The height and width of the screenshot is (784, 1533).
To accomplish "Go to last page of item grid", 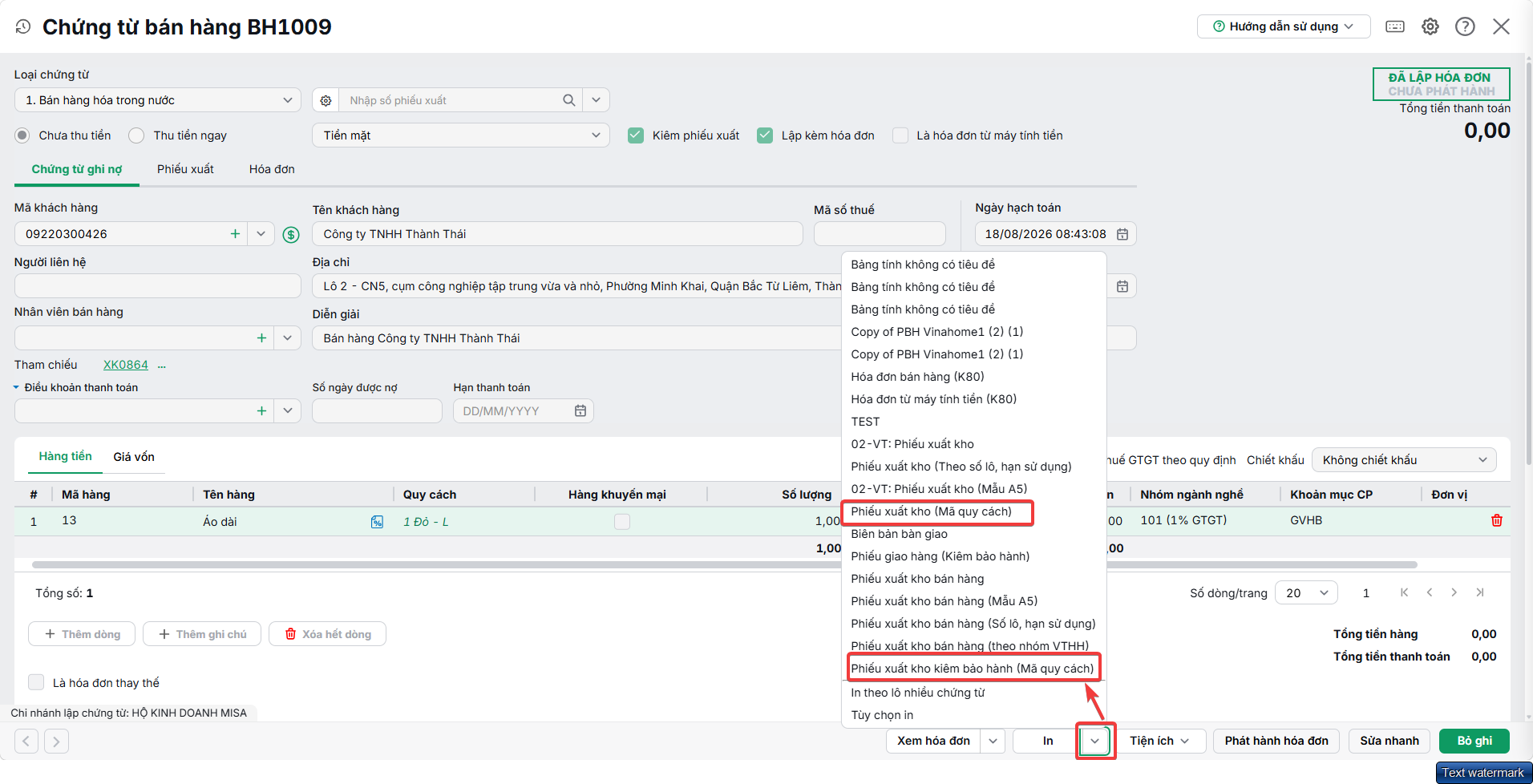I will [x=1480, y=592].
